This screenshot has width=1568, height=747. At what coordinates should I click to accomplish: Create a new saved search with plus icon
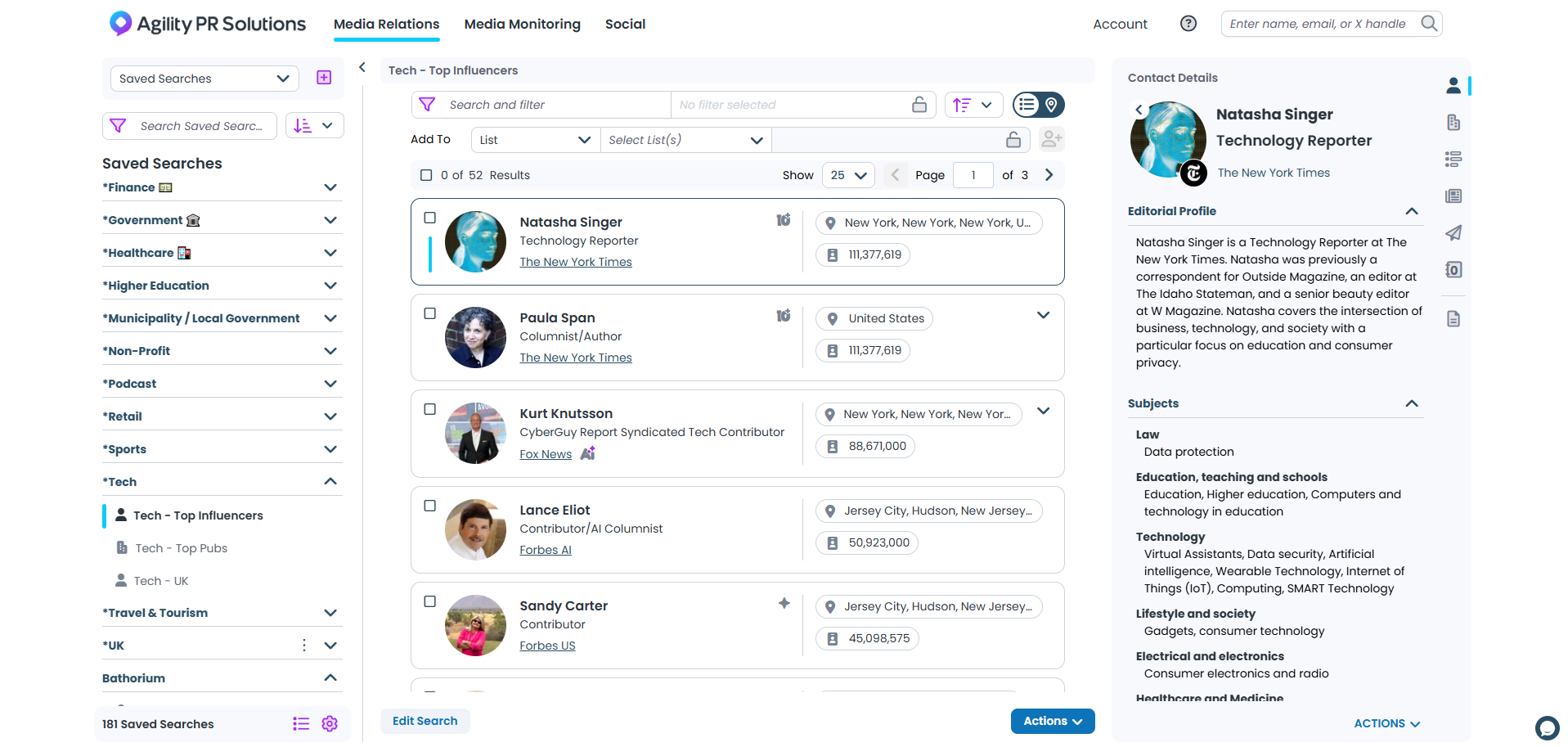324,78
